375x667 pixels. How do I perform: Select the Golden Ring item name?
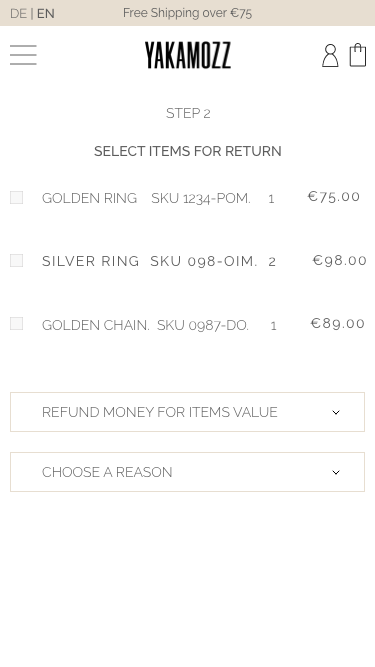(x=89, y=198)
